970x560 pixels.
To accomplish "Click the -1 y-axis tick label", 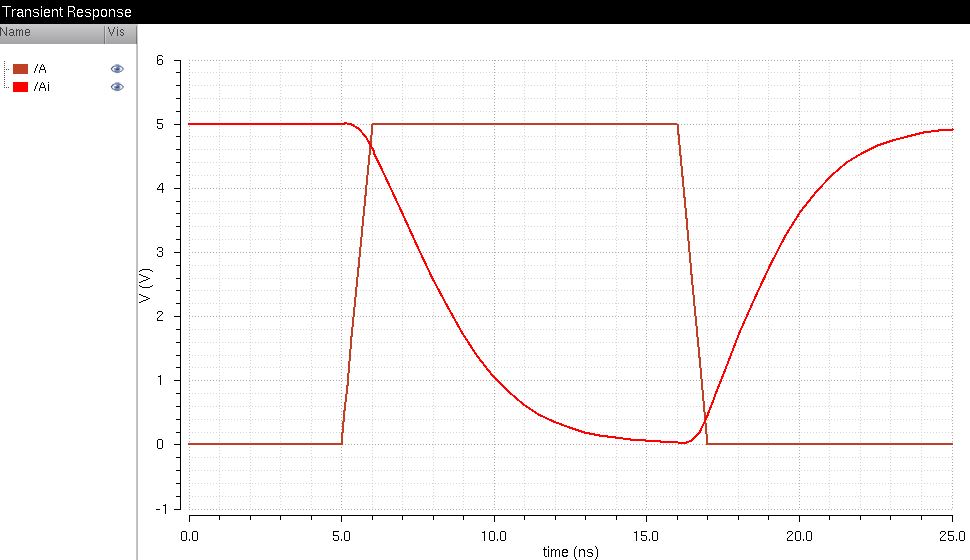I will [161, 509].
